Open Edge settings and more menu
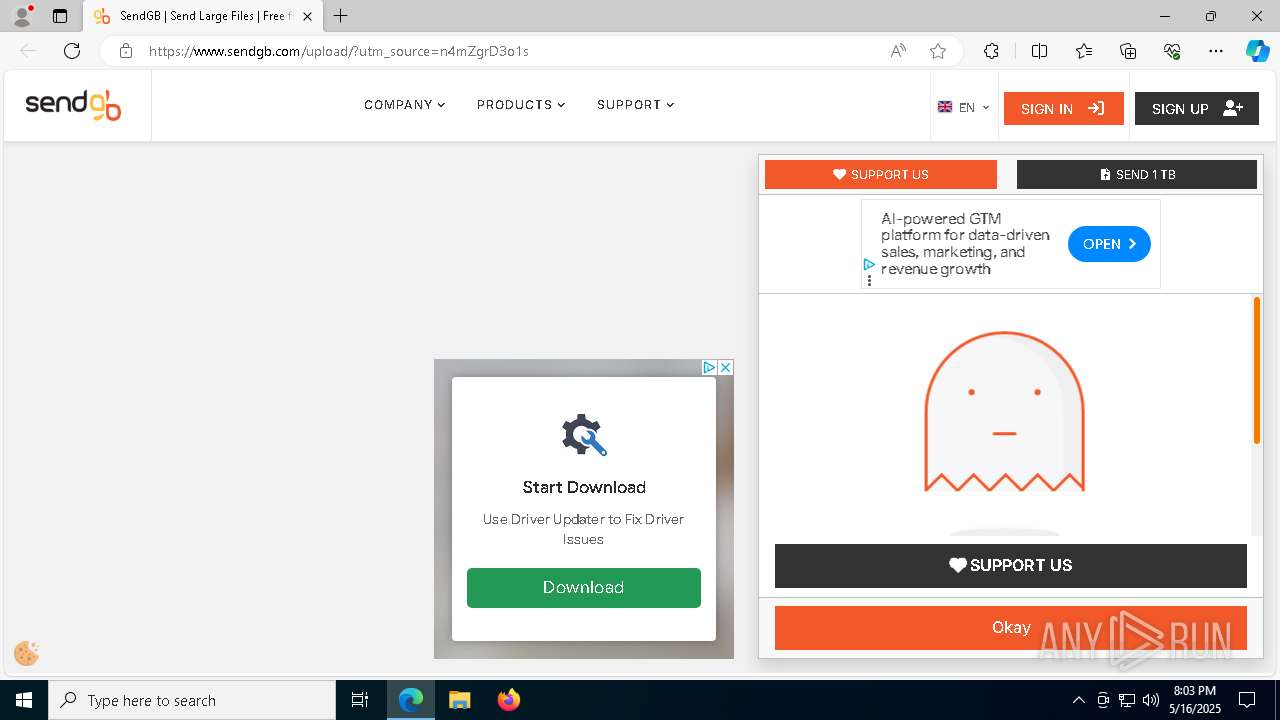Image resolution: width=1280 pixels, height=720 pixels. pos(1216,51)
